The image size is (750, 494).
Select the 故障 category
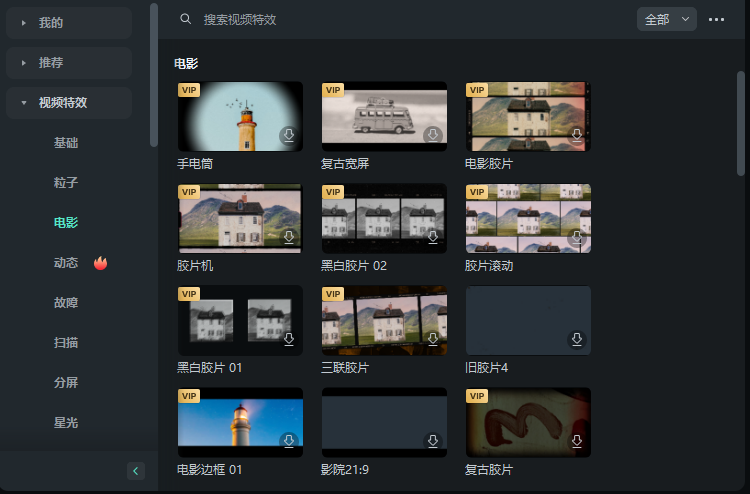coord(66,303)
